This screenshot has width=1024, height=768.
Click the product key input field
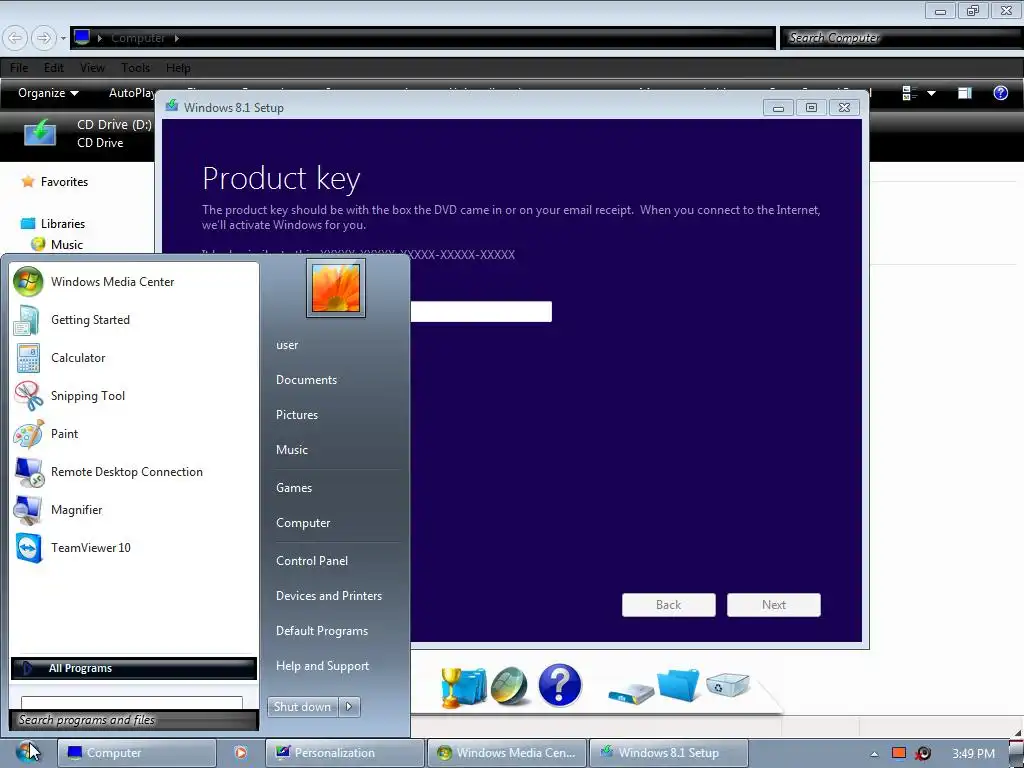point(481,312)
